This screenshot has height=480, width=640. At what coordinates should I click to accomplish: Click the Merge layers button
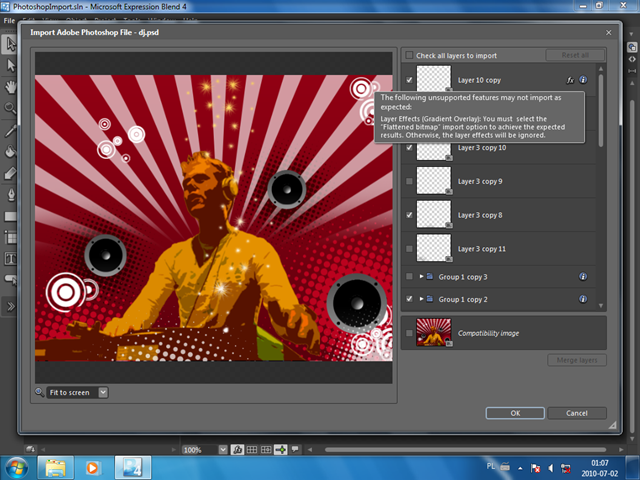pos(577,360)
